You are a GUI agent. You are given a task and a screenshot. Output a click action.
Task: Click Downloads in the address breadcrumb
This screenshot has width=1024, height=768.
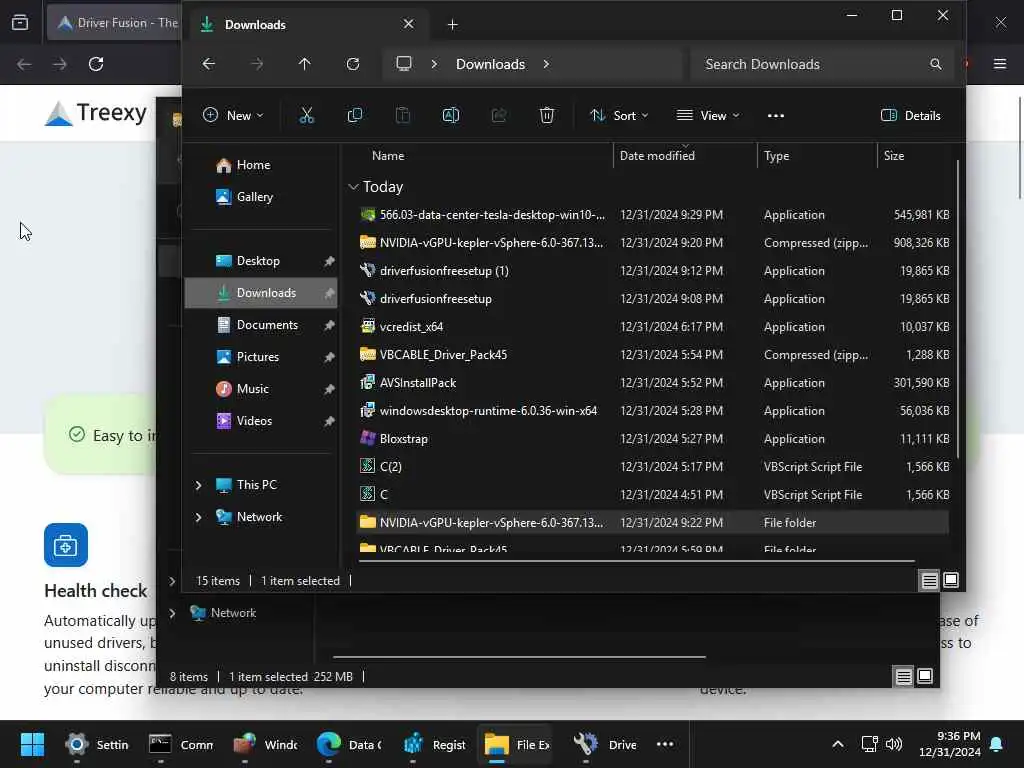[490, 64]
